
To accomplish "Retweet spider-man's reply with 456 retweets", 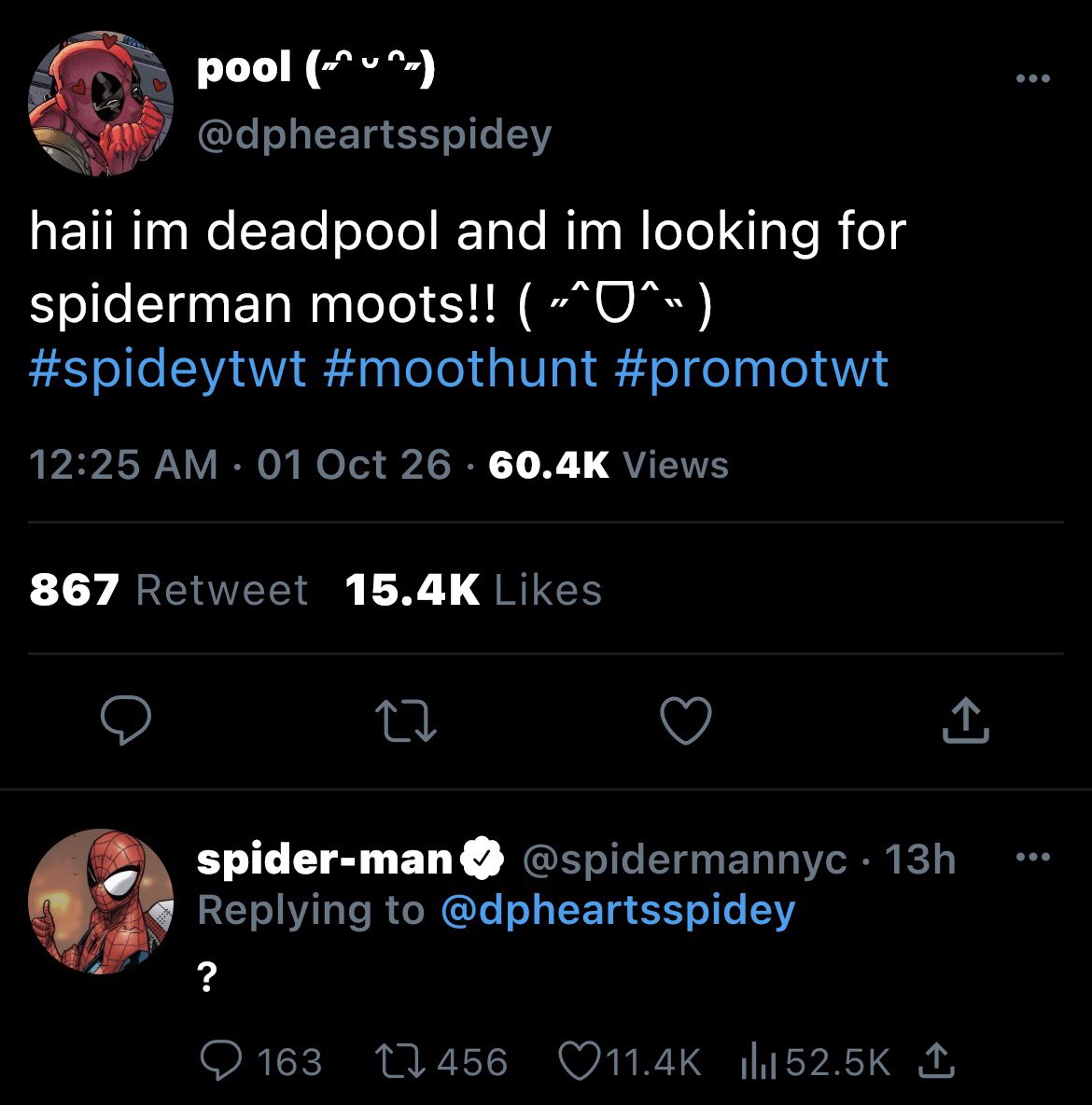I will click(x=441, y=1061).
